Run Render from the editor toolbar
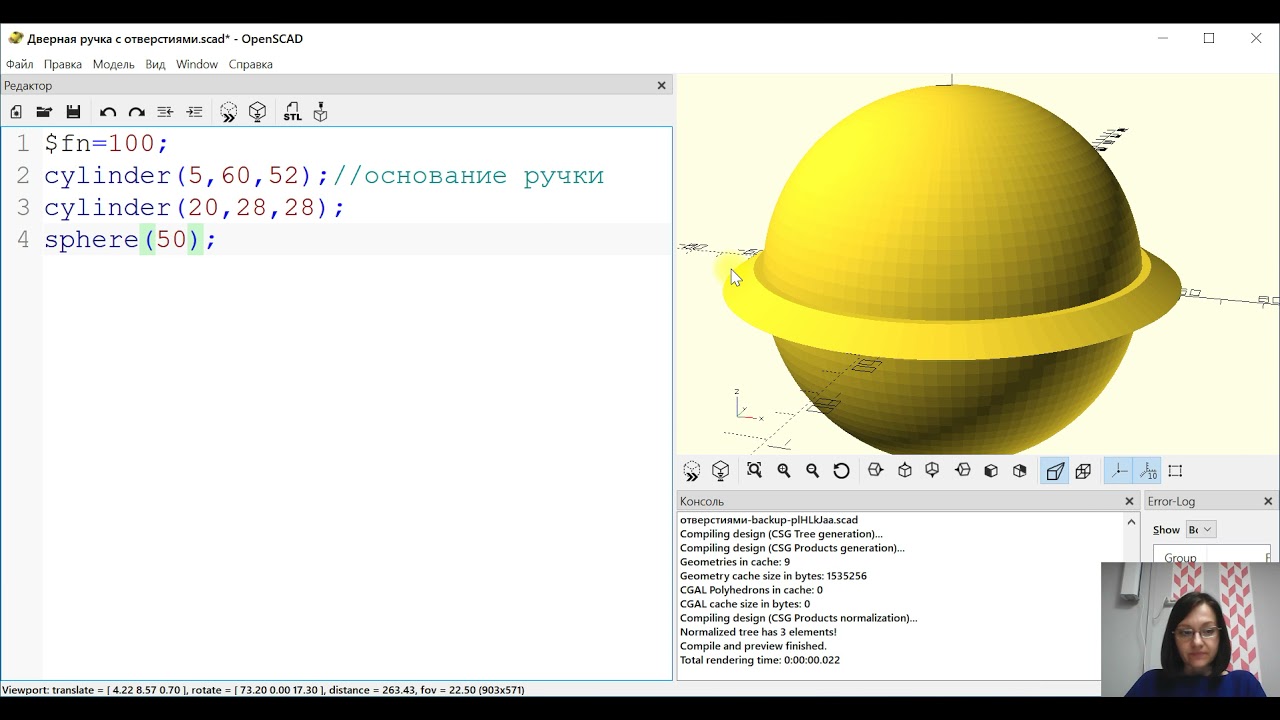 (258, 112)
